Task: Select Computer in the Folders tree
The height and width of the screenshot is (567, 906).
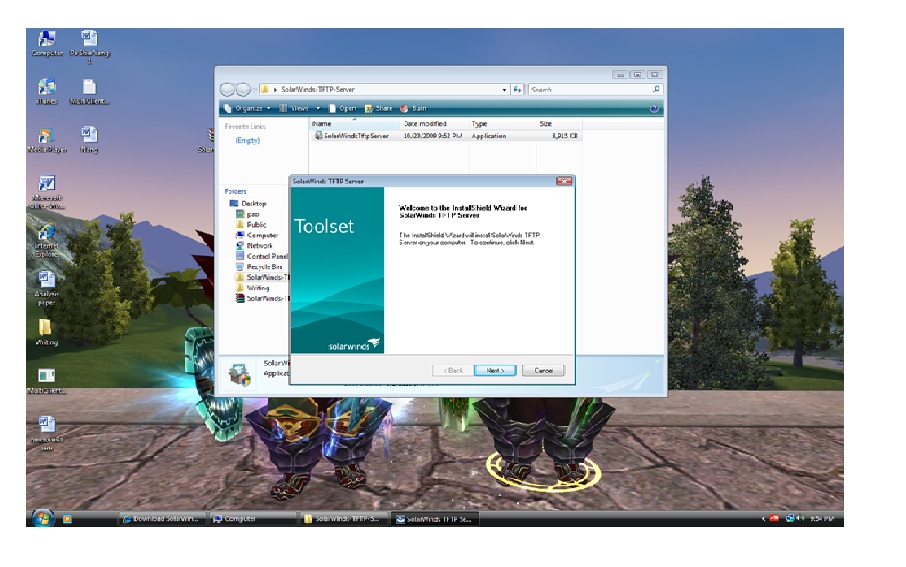Action: 257,235
